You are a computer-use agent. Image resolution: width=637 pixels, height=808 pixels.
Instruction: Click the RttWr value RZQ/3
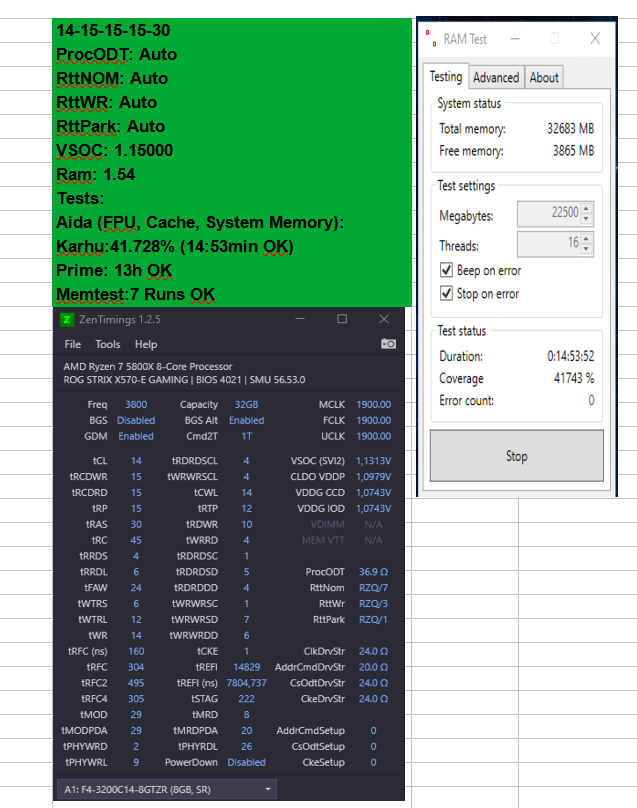pos(374,603)
